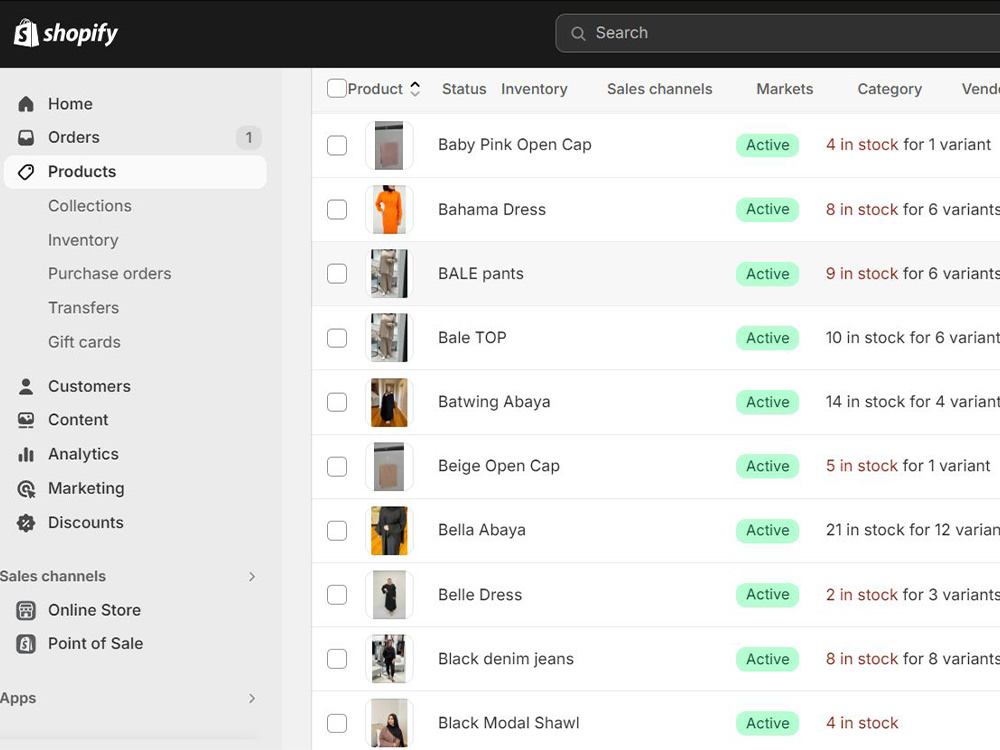Screen dimensions: 1000x750
Task: Click the Discounts badge icon
Action: [x=26, y=523]
